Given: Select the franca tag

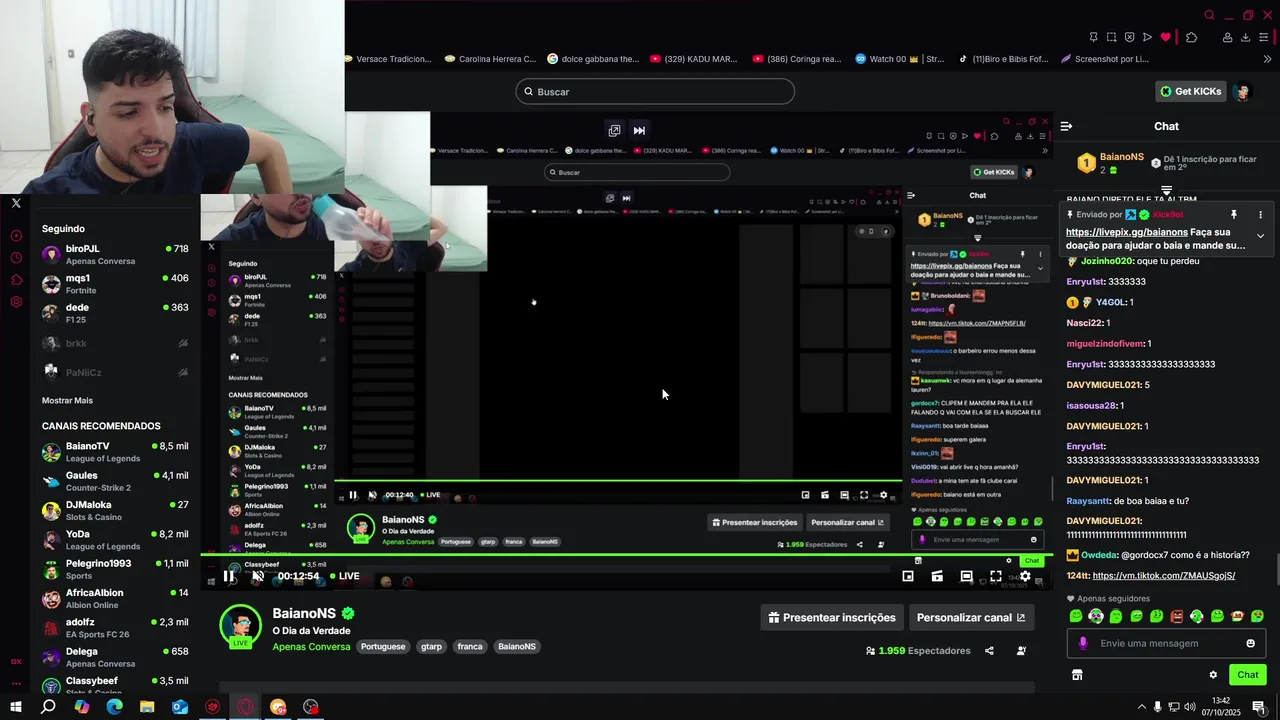Looking at the screenshot, I should pyautogui.click(x=470, y=646).
